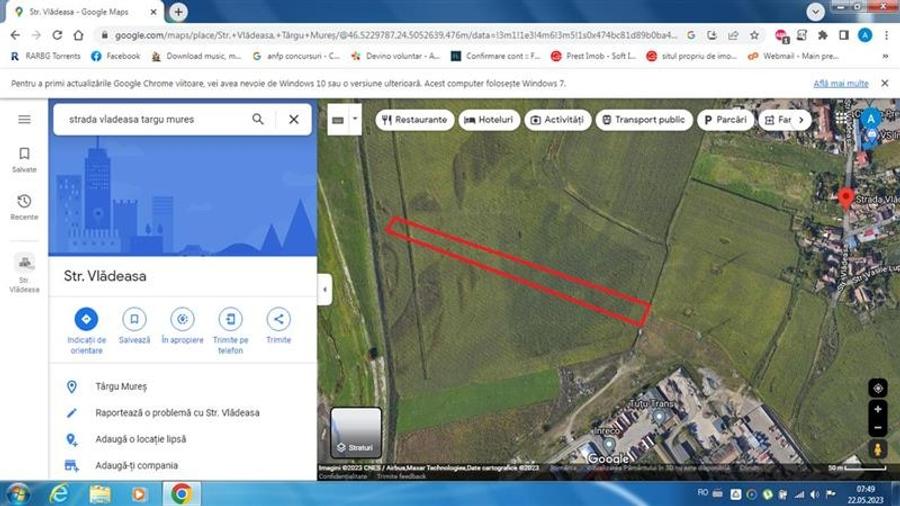Viewport: 900px width, 506px height.
Task: Filter map by Hoteluri
Action: point(489,120)
